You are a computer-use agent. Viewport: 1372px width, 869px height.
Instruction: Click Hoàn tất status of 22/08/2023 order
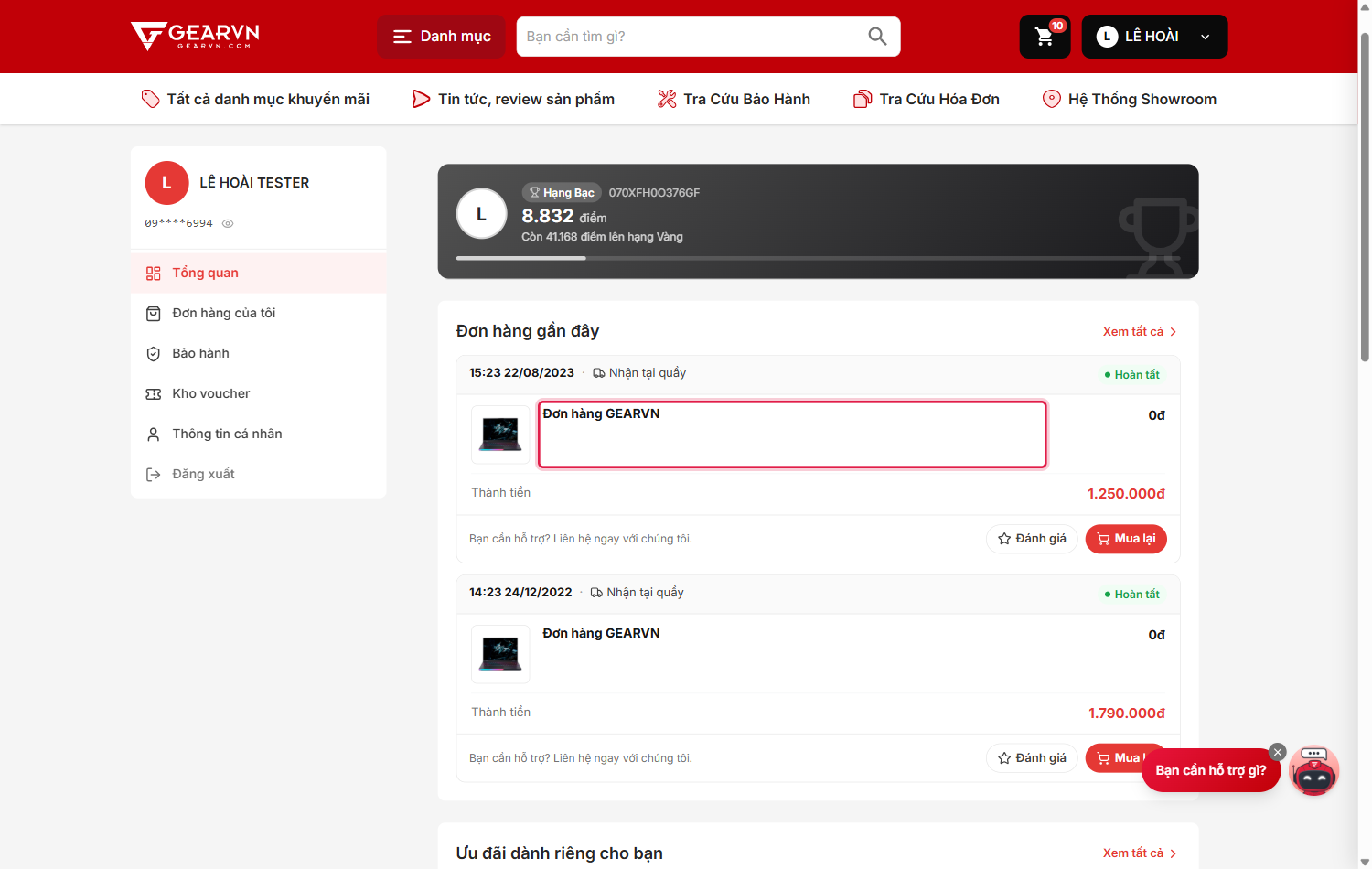click(1132, 374)
